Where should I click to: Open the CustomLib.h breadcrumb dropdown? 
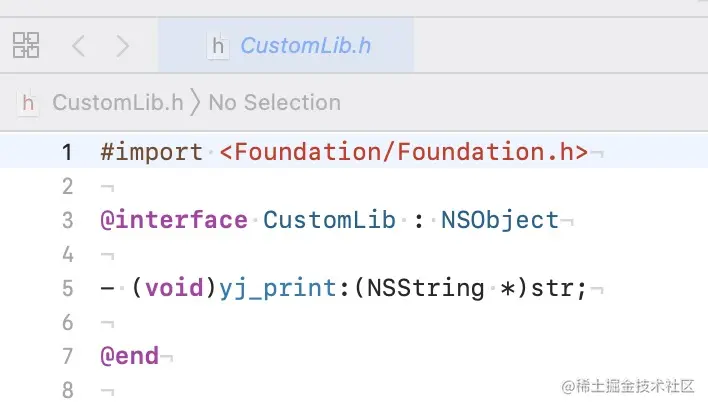click(x=117, y=102)
